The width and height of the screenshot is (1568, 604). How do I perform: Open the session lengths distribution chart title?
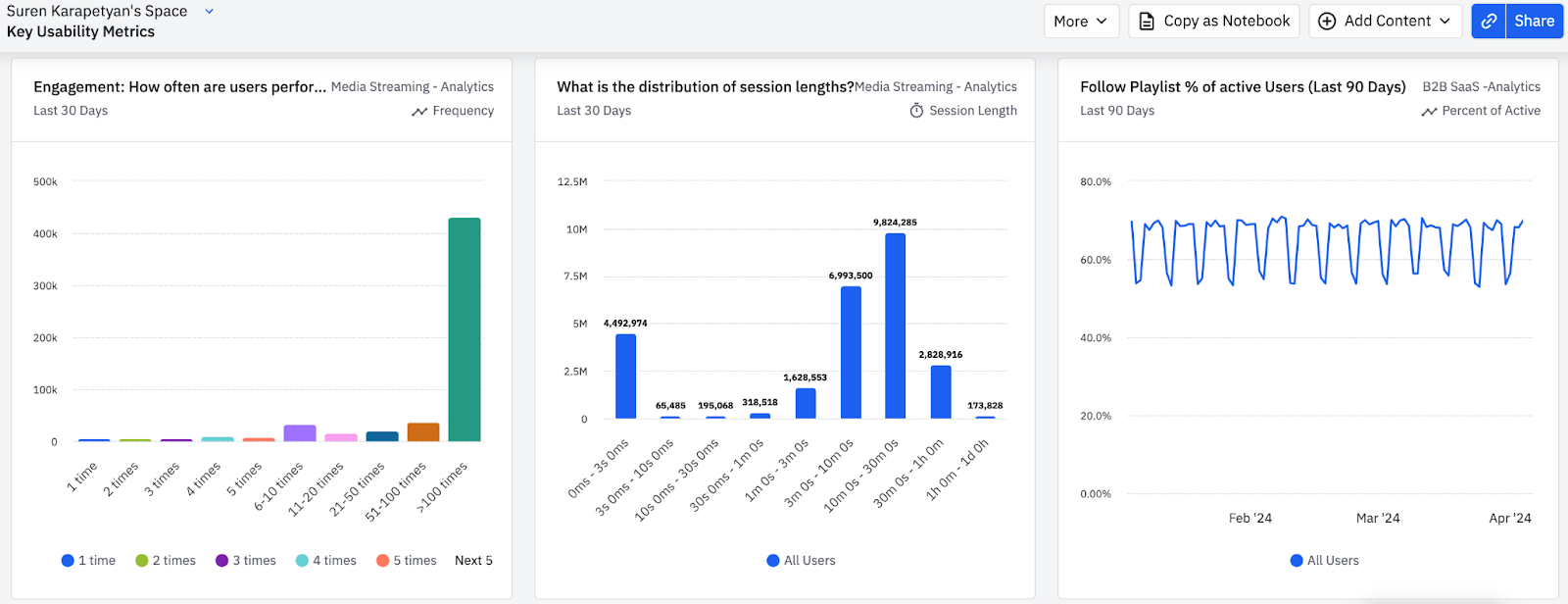[x=706, y=87]
